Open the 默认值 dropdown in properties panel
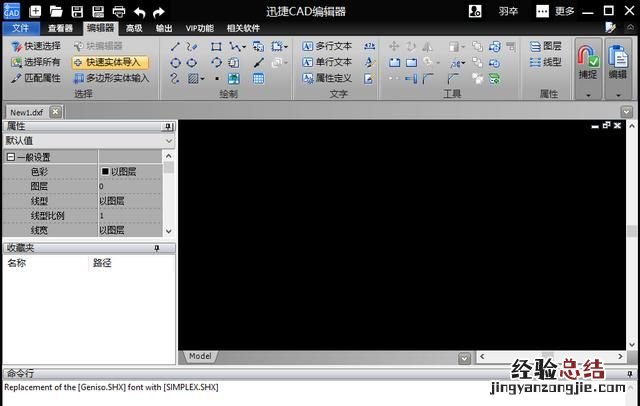Screen dimensions: 640x406 (168, 141)
